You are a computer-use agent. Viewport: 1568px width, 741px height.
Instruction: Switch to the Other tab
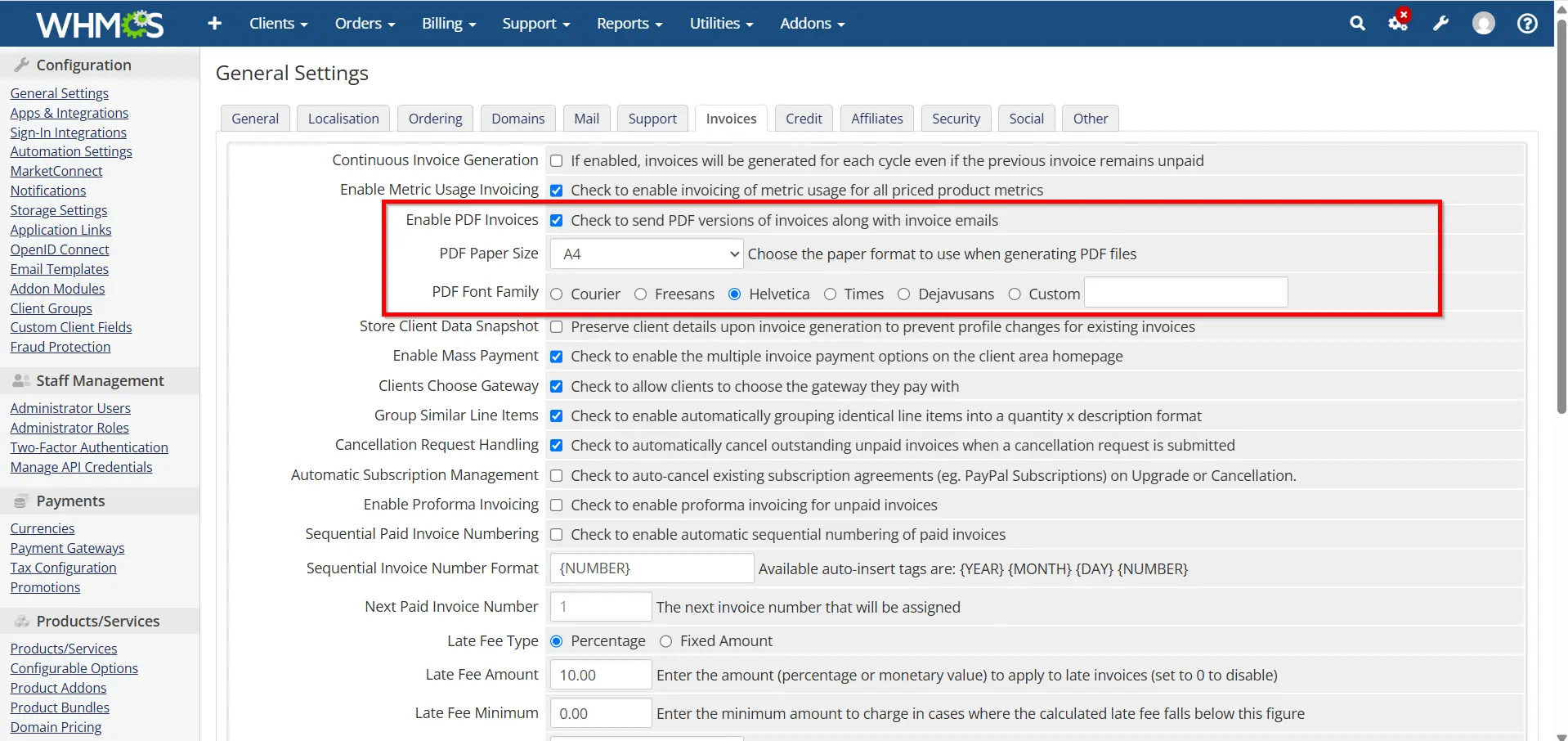tap(1091, 119)
